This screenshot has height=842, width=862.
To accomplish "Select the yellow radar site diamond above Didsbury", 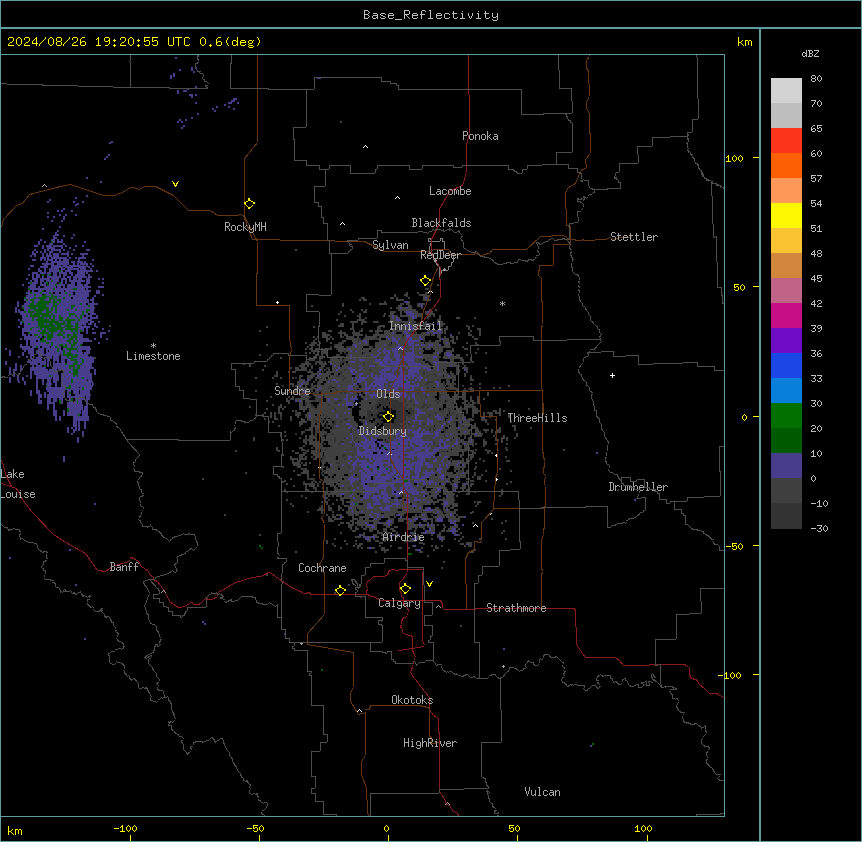I will (x=388, y=416).
